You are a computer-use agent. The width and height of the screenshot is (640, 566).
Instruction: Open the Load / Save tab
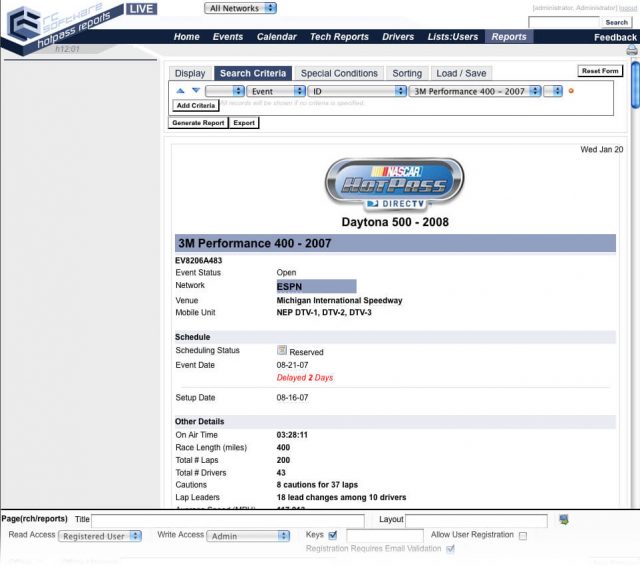pos(461,73)
